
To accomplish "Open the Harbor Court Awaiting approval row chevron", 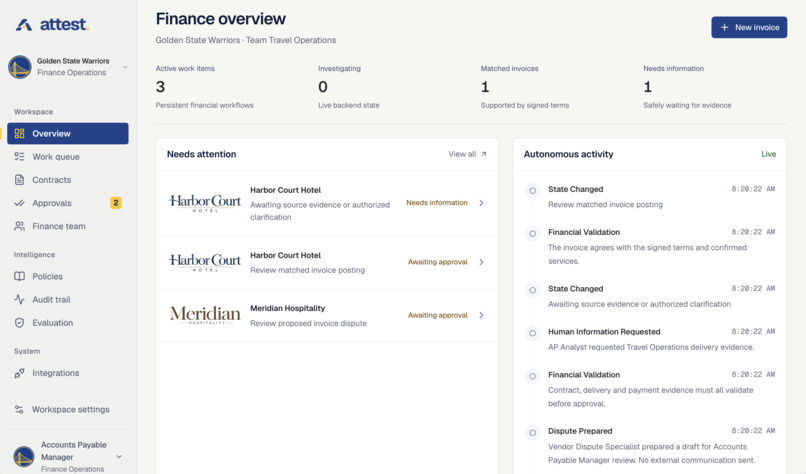I will click(x=482, y=262).
